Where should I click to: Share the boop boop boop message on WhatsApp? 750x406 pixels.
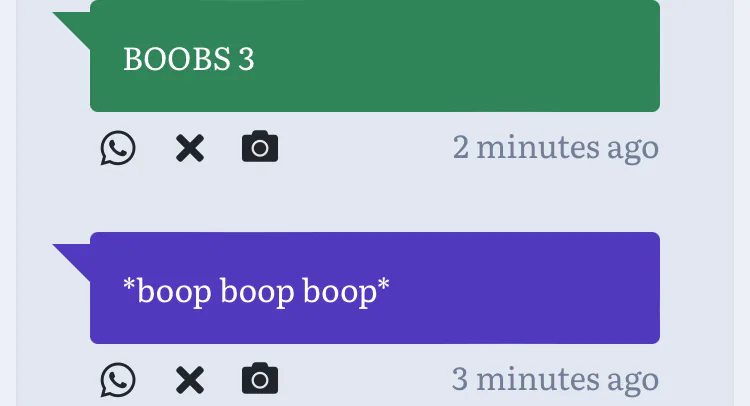[x=118, y=380]
